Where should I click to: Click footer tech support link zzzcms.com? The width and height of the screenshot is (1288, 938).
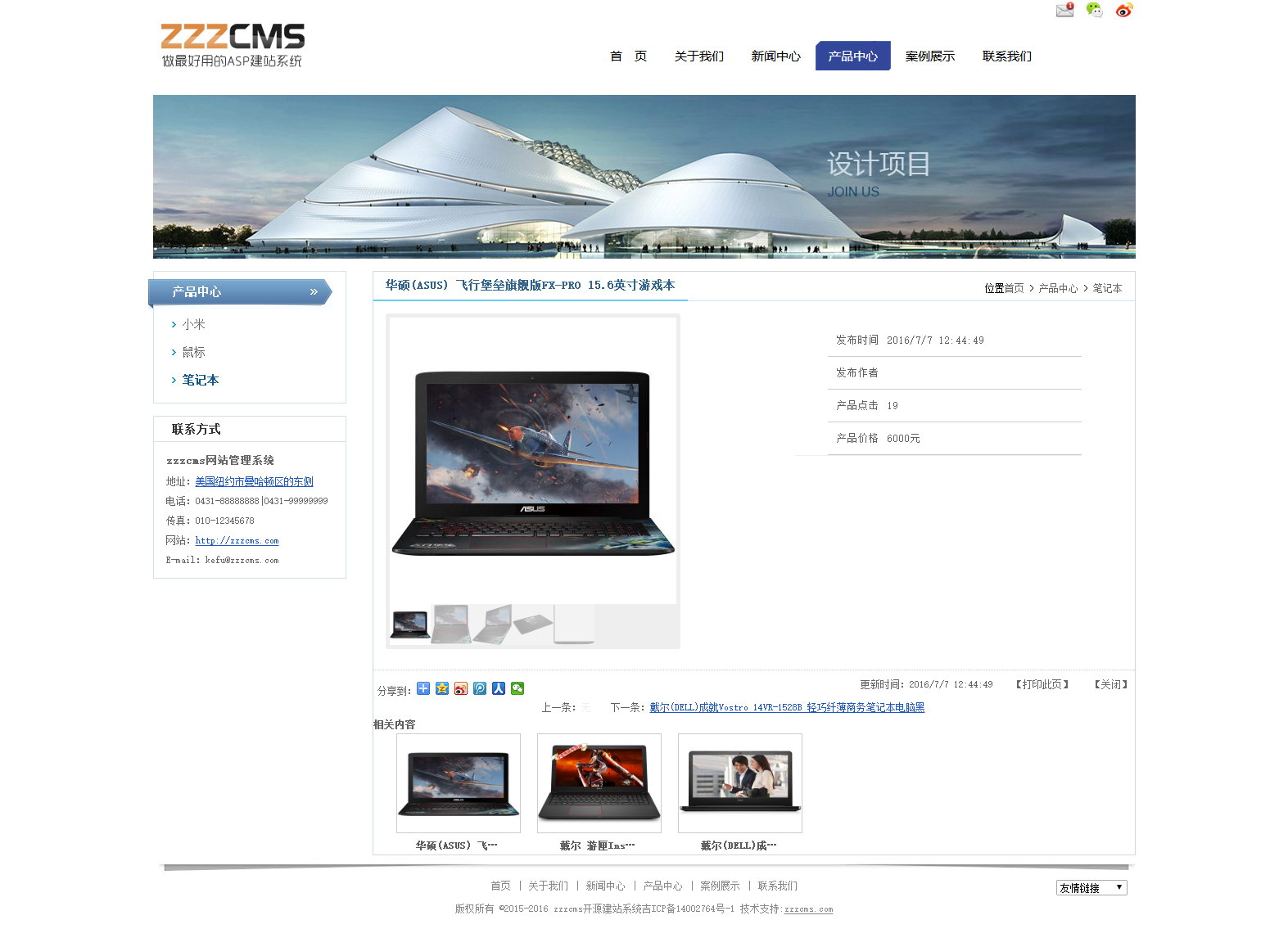pyautogui.click(x=808, y=909)
